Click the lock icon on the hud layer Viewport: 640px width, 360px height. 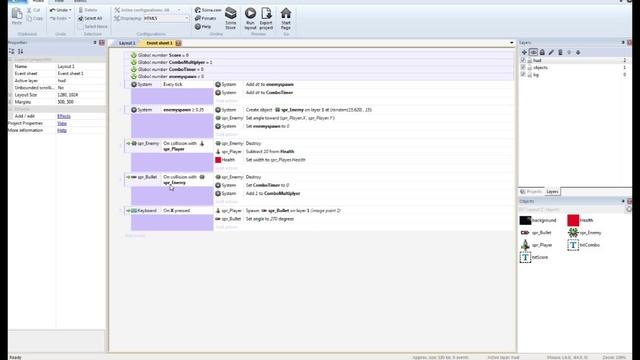pos(530,60)
